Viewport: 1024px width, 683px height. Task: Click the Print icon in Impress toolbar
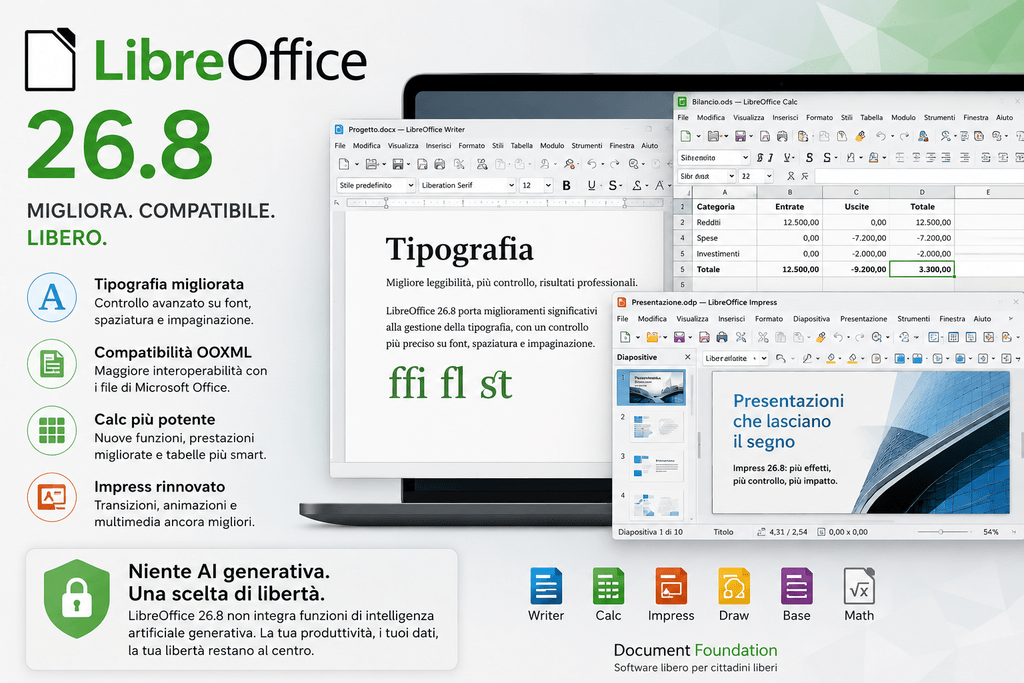coord(722,337)
